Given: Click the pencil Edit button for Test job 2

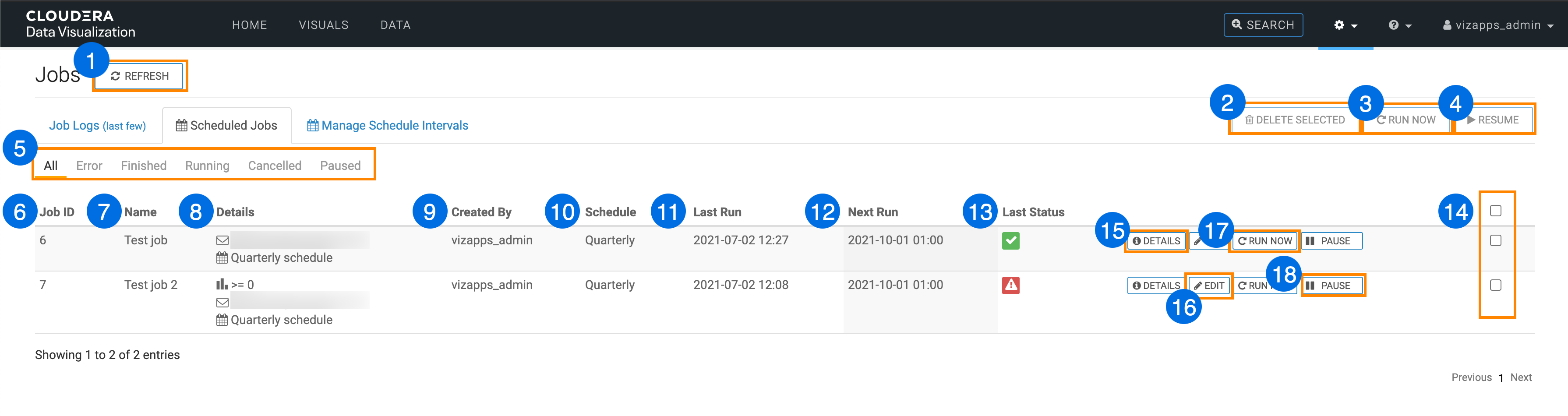Looking at the screenshot, I should click(1209, 286).
